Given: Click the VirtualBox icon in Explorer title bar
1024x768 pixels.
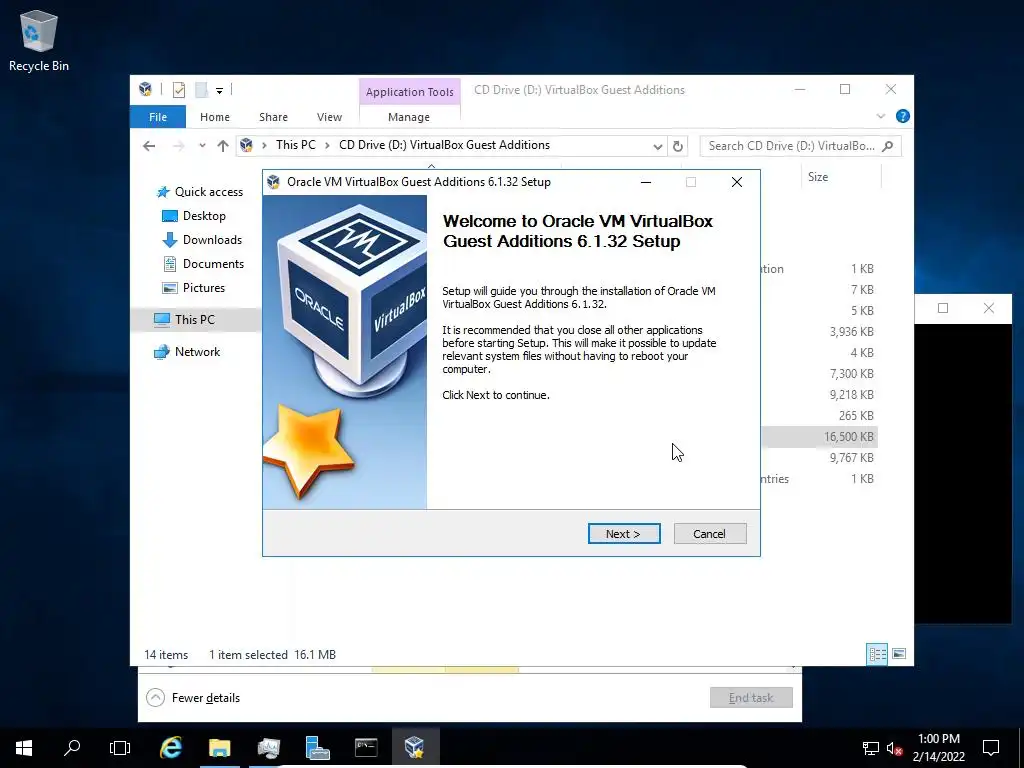Looking at the screenshot, I should click(x=146, y=89).
